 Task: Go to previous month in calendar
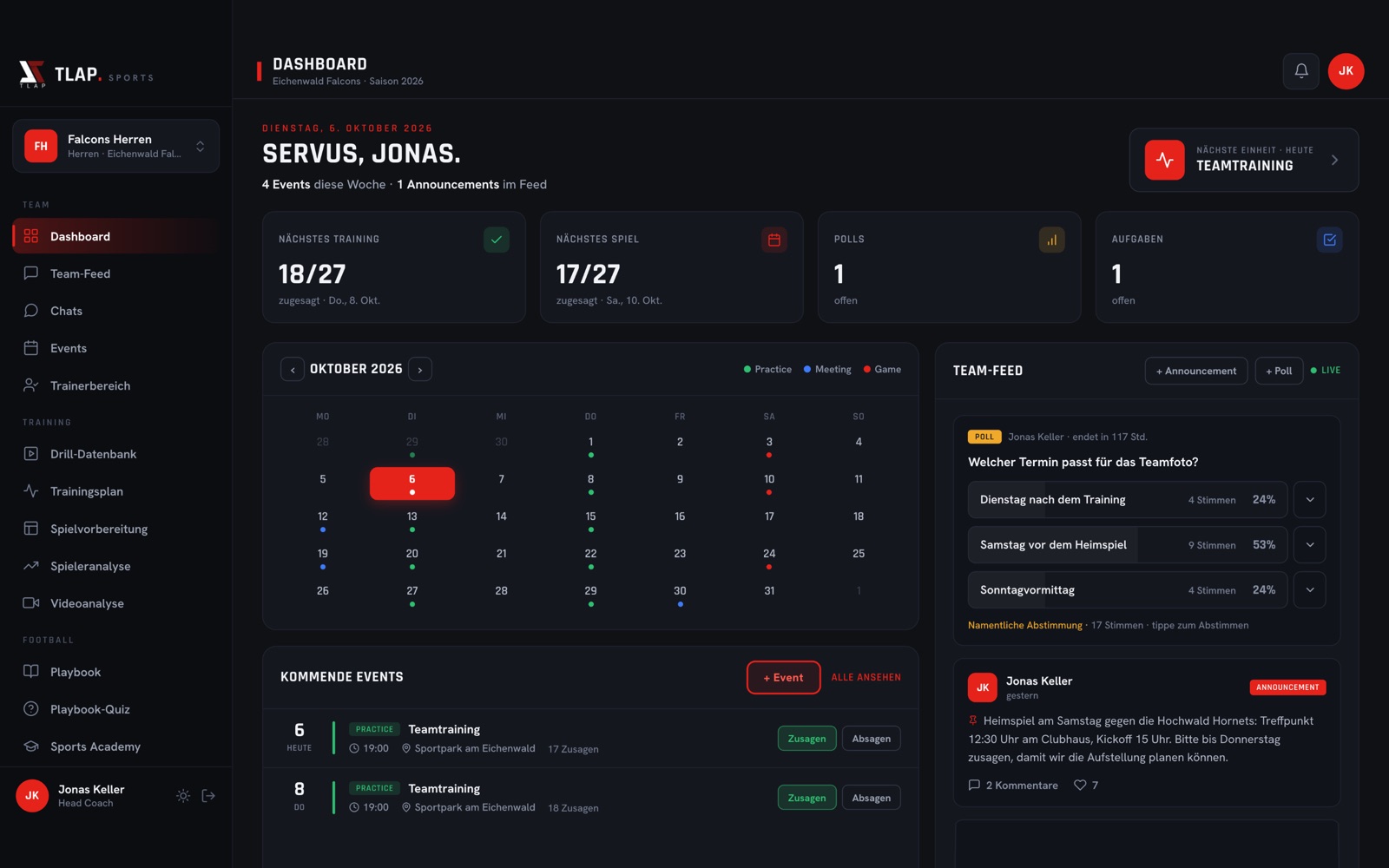click(x=293, y=370)
